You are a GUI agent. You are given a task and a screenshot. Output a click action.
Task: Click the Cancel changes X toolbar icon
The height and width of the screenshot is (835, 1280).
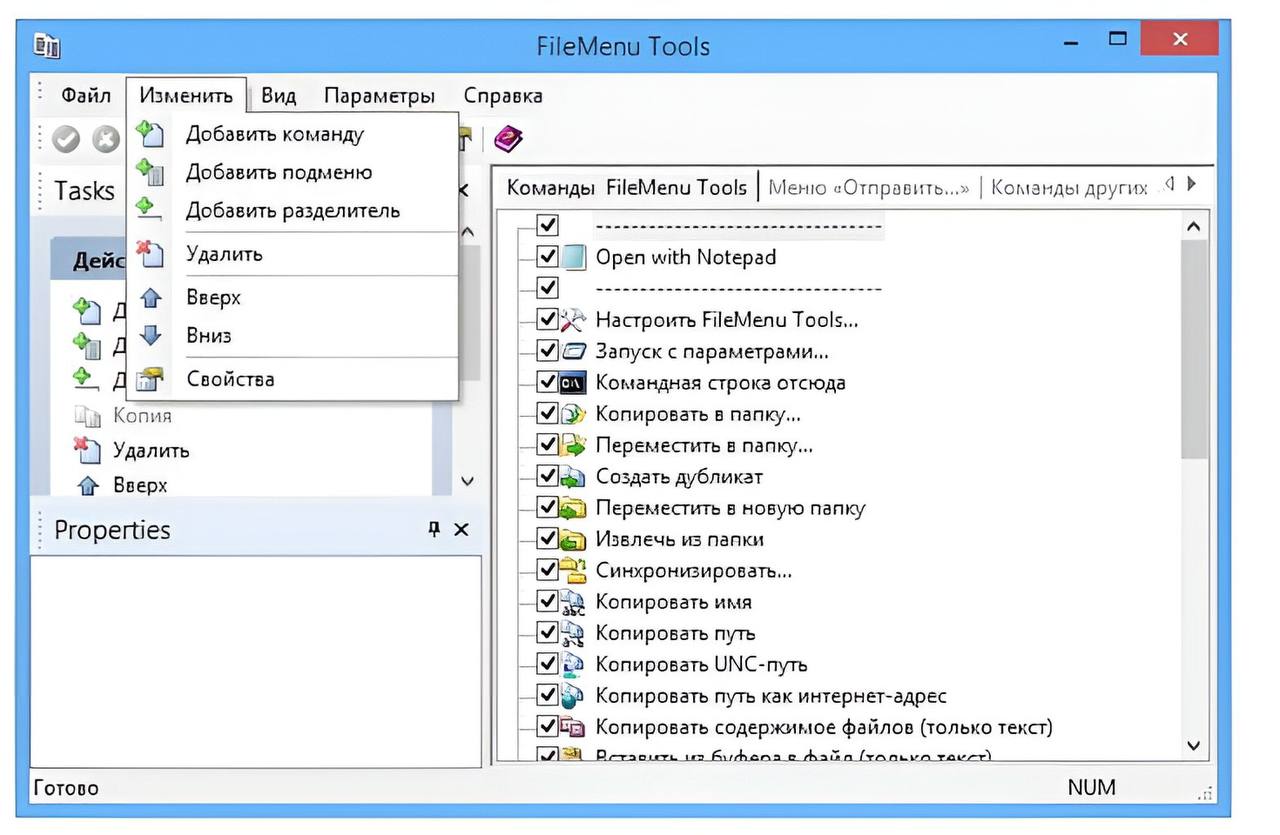point(105,140)
